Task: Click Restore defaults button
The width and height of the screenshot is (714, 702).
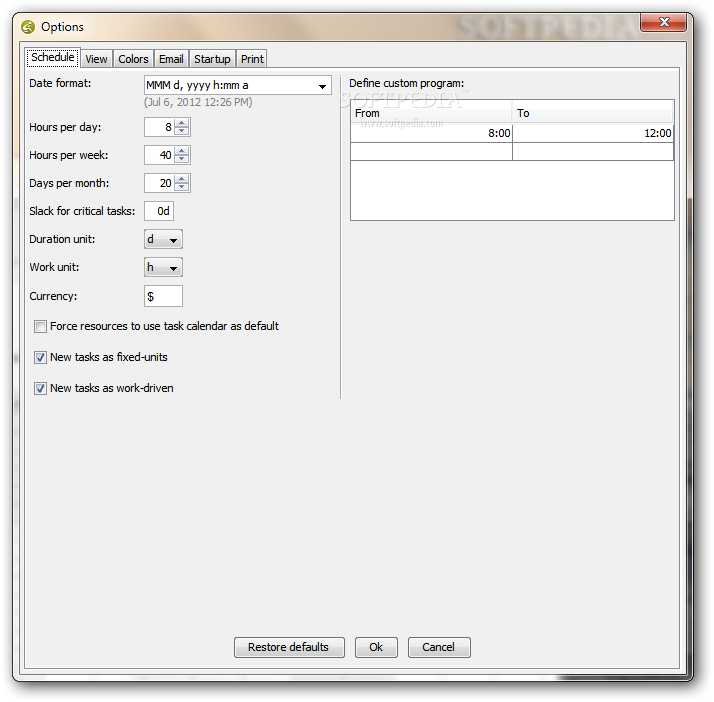Action: [x=289, y=647]
